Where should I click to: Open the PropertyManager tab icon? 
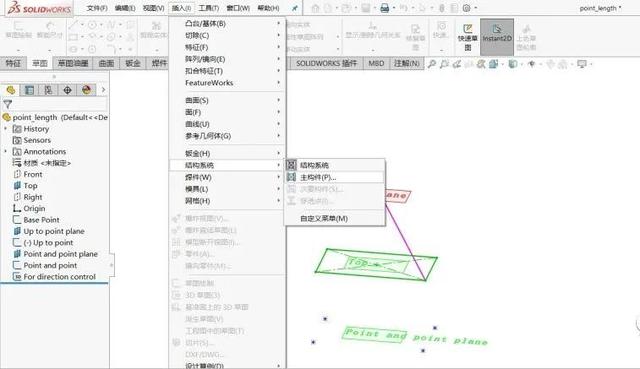coord(29,90)
